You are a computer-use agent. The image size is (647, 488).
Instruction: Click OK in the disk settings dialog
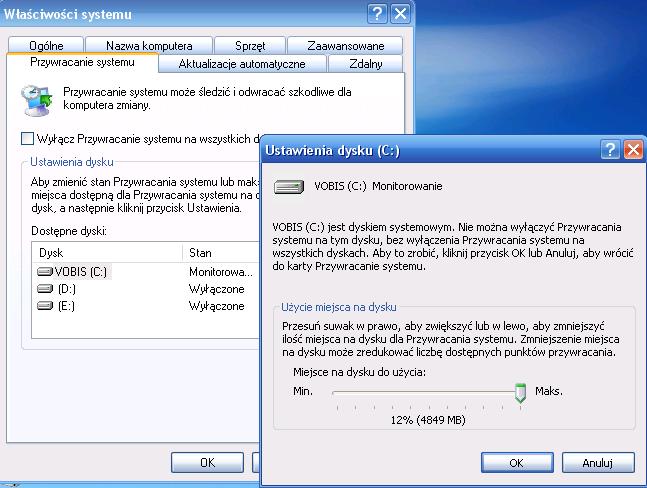point(517,462)
